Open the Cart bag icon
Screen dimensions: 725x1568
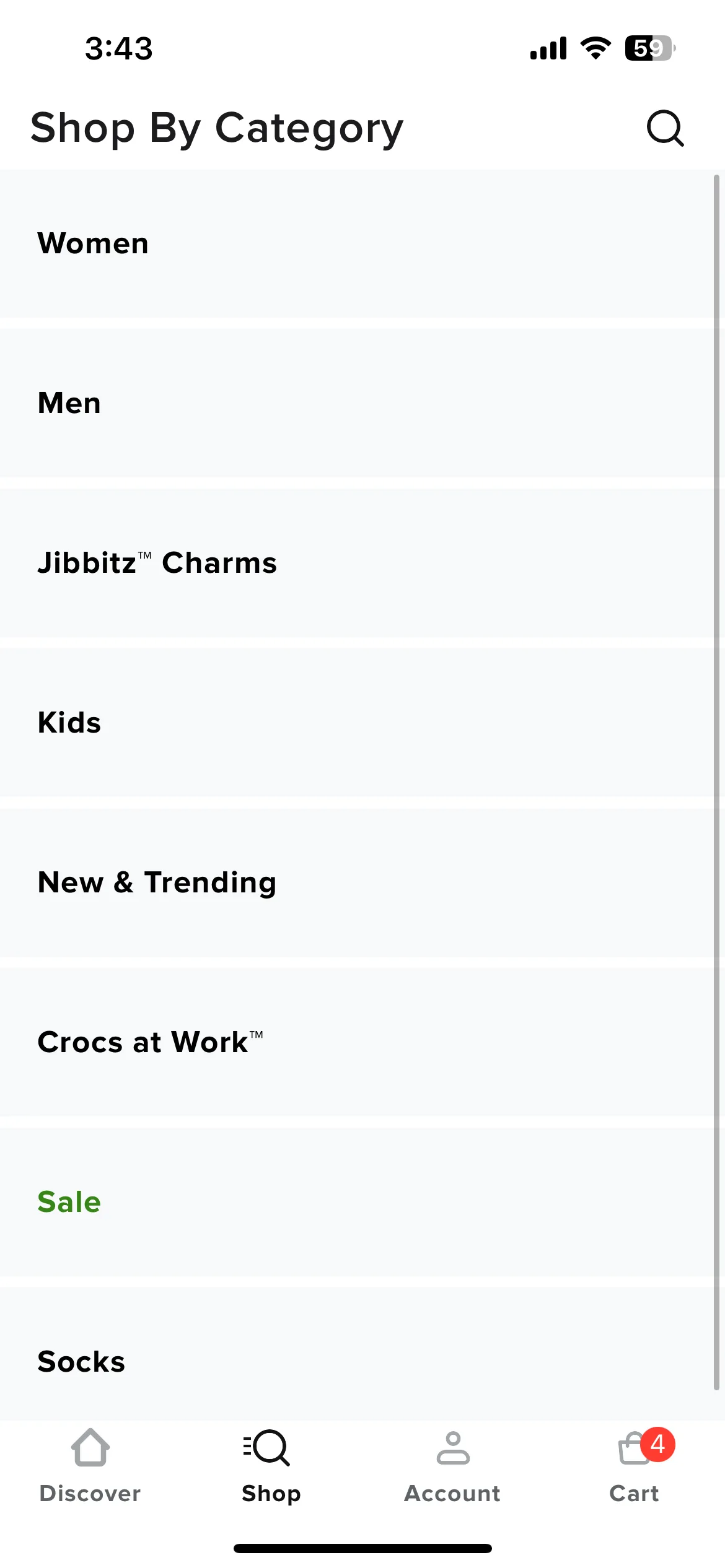635,1448
